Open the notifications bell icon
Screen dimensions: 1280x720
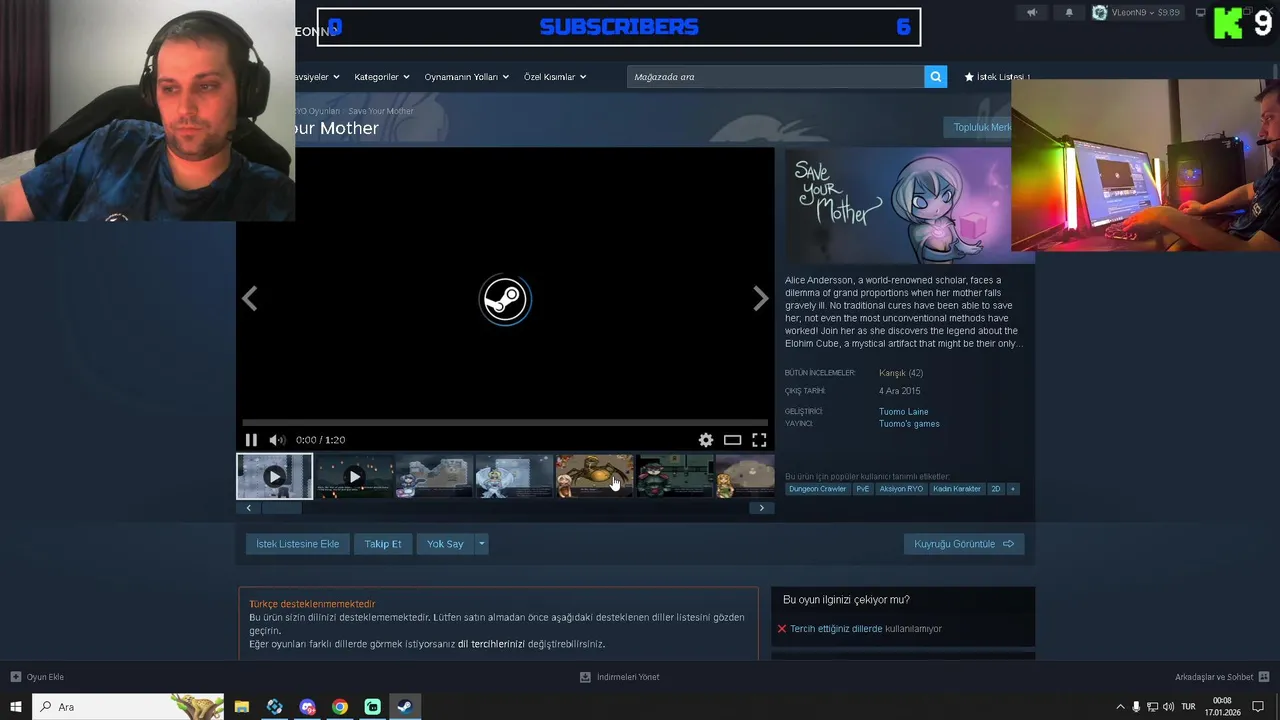1068,13
